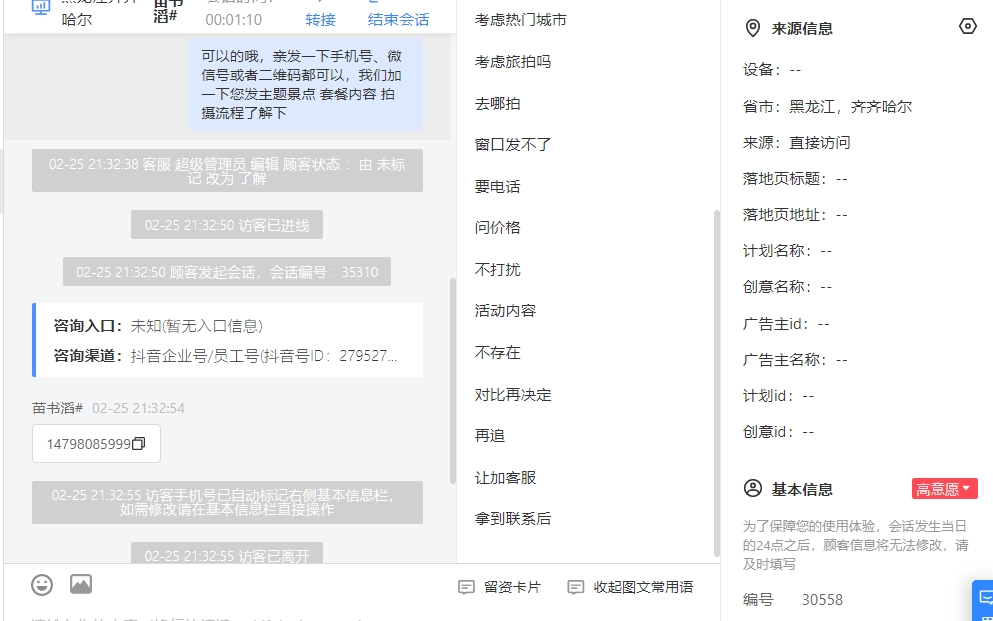Choose the 不存在 quick phrase
This screenshot has height=621, width=993.
click(498, 353)
